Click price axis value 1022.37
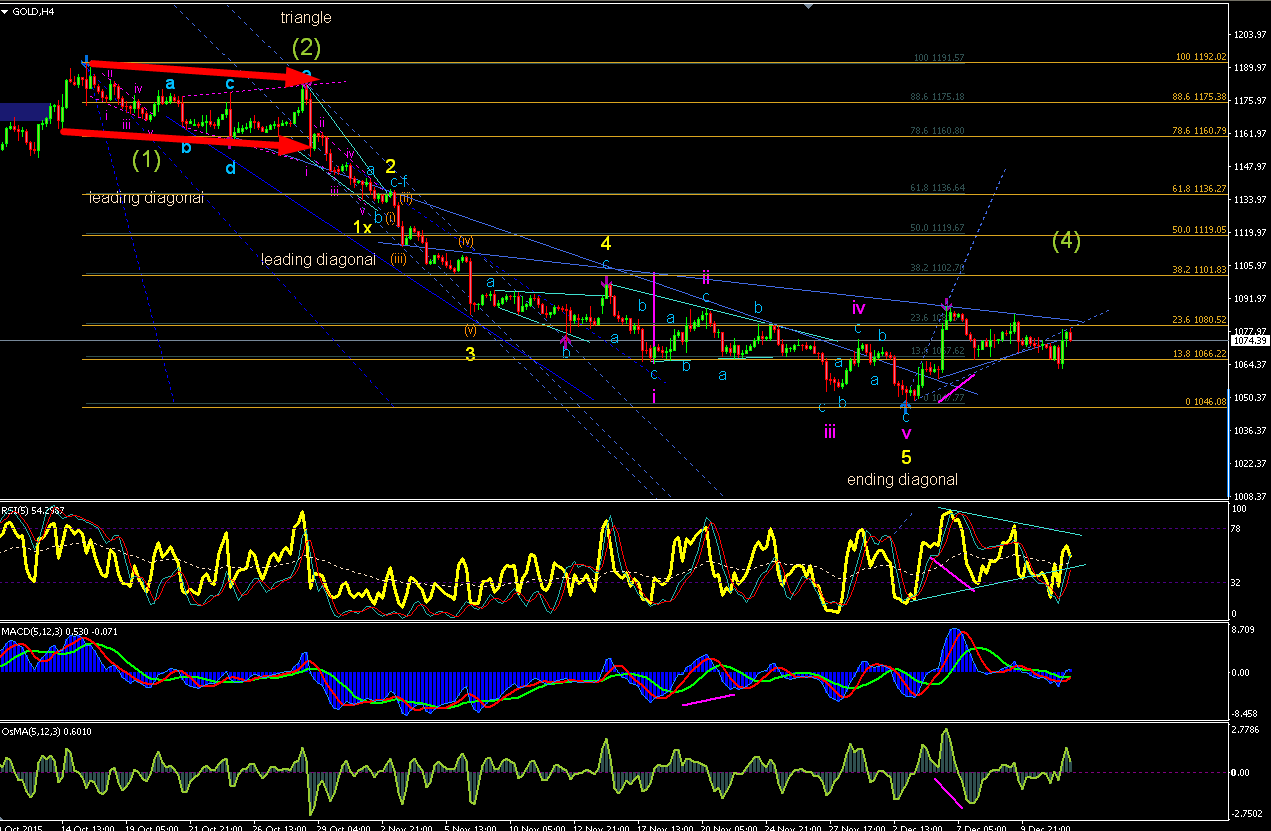 click(x=1251, y=463)
